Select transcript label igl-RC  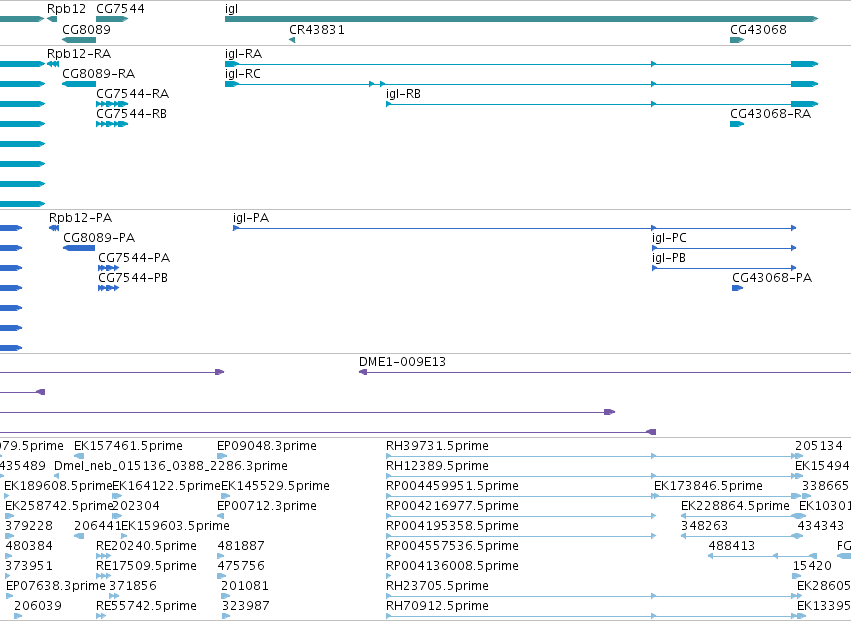[243, 73]
